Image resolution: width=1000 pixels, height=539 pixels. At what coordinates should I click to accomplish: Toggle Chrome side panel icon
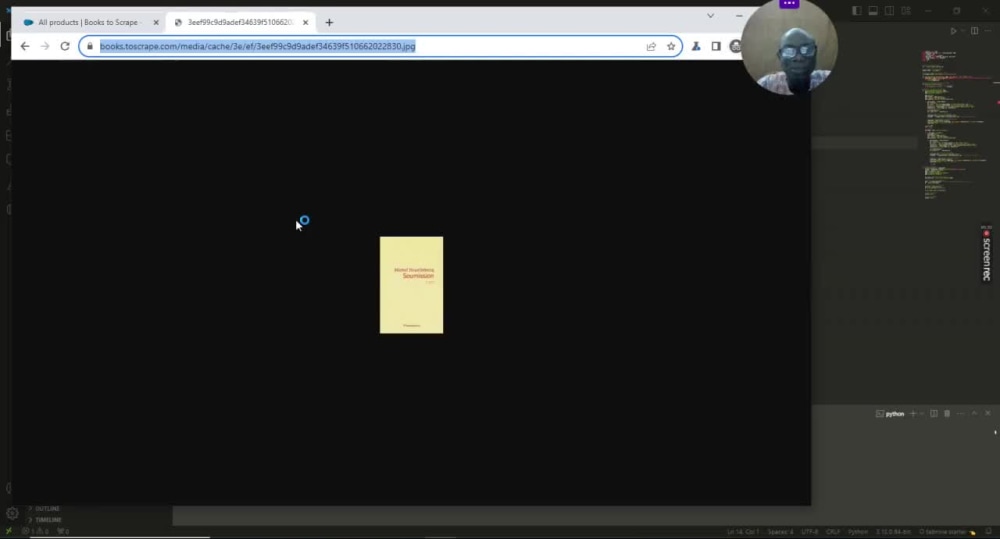click(716, 46)
